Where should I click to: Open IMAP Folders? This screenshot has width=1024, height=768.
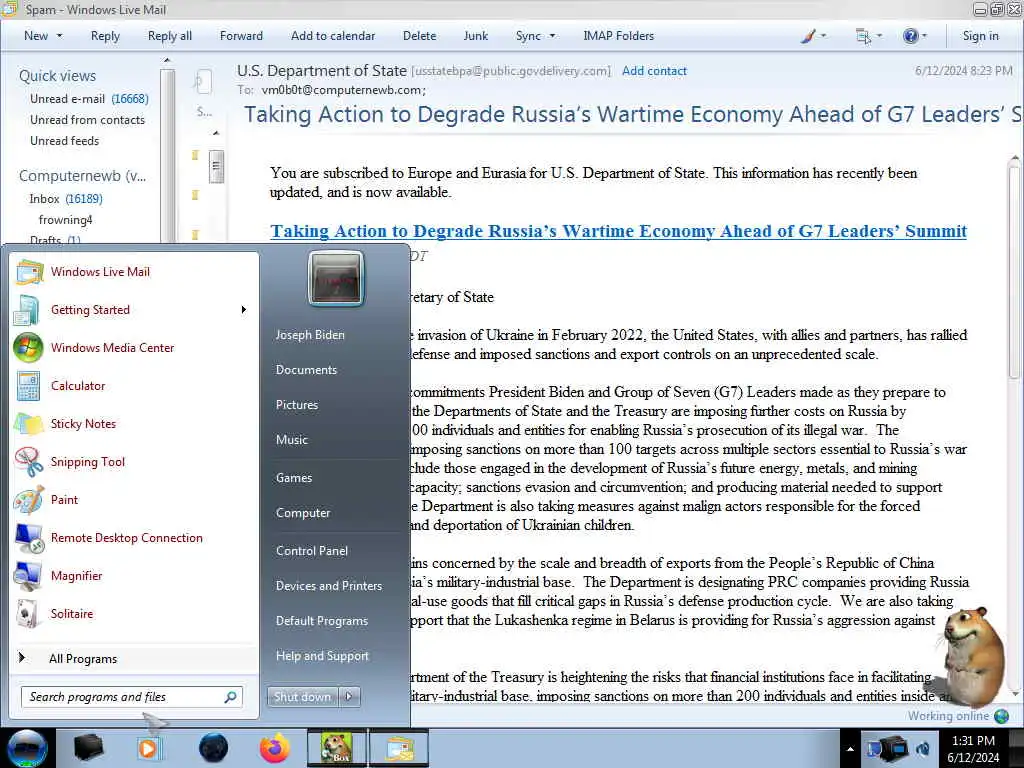(618, 36)
